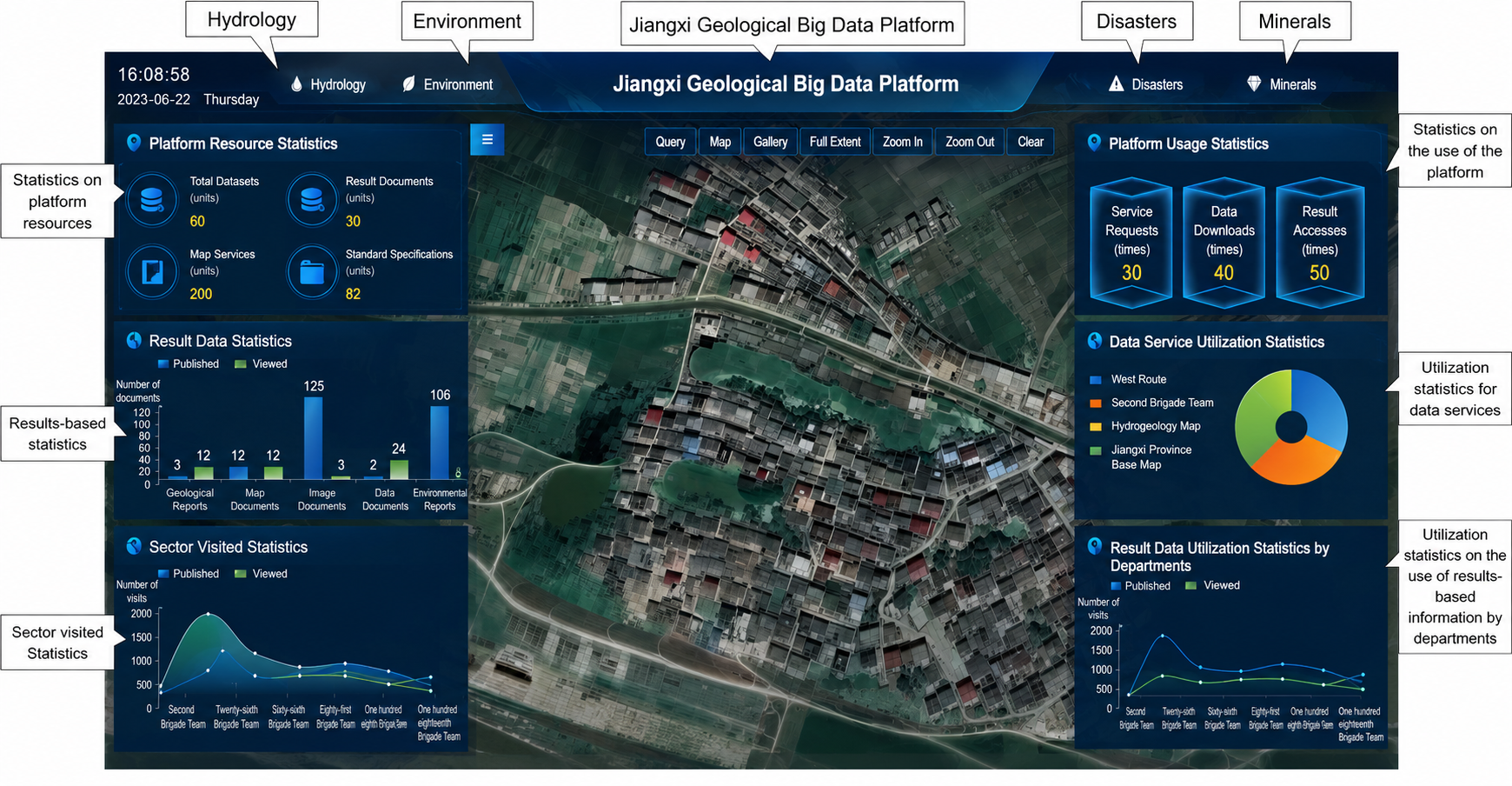The height and width of the screenshot is (786, 1512).
Task: Click the pin icon beside Platform Usage Statistics
Action: point(1094,143)
